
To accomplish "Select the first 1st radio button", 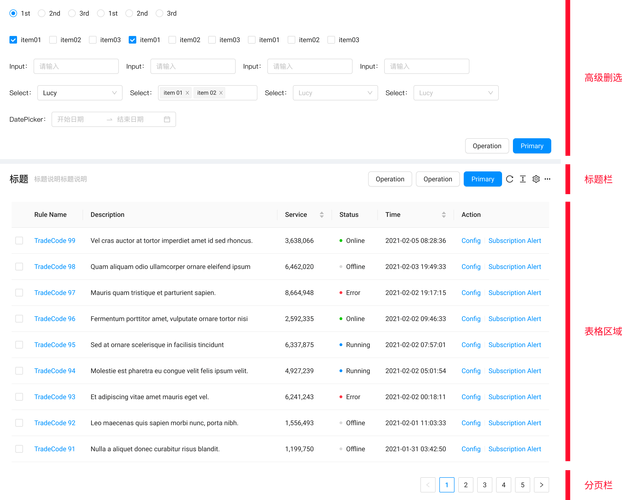I will click(x=13, y=13).
